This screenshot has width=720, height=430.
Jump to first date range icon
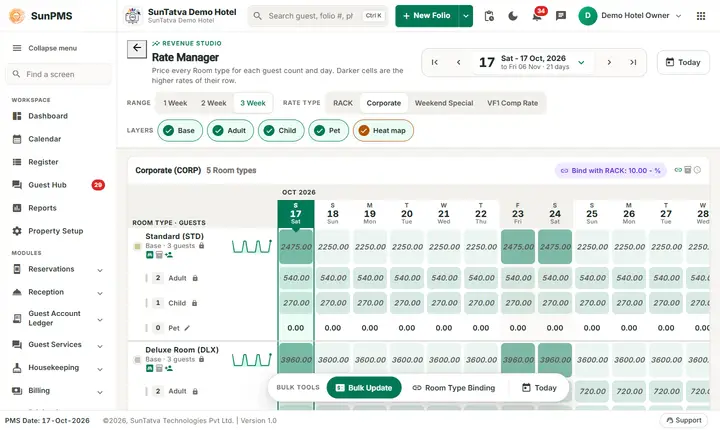434,62
